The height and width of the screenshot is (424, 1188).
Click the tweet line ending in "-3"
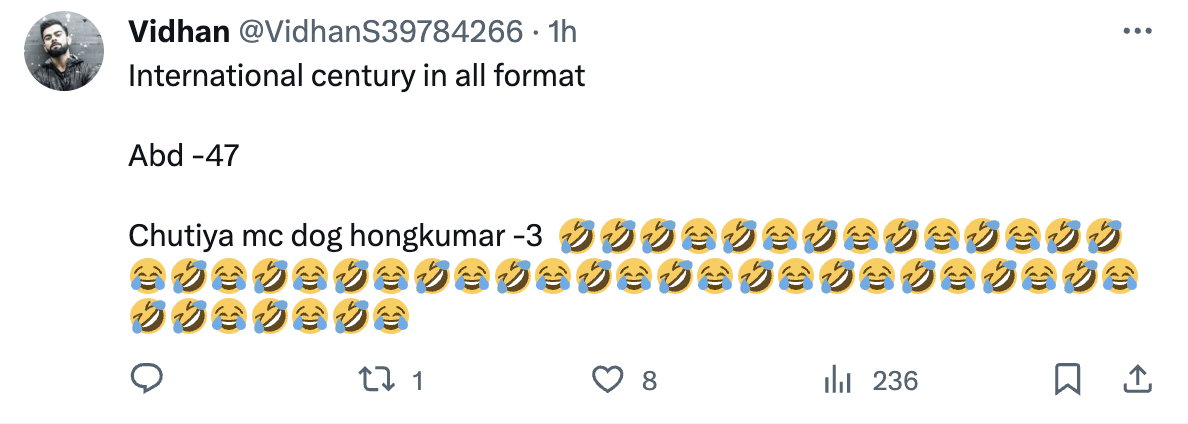335,236
